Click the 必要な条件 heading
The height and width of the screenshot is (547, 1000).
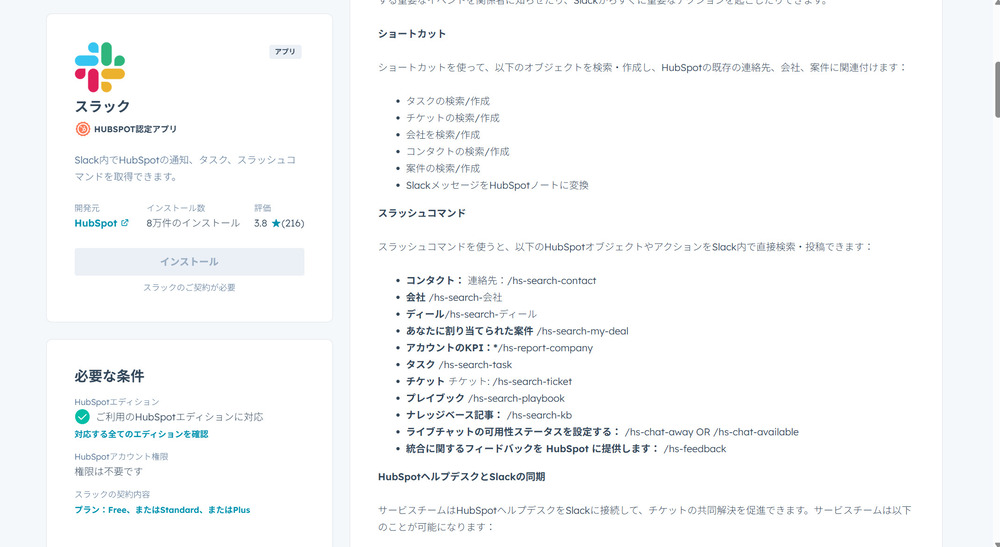coord(110,376)
